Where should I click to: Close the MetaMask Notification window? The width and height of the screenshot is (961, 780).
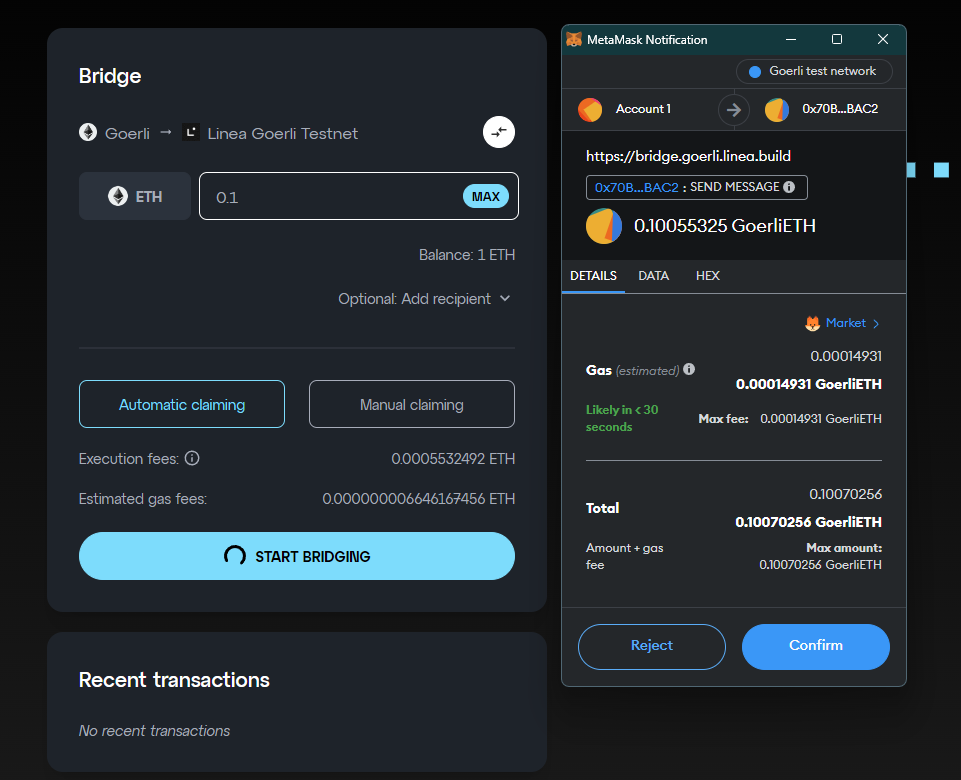click(883, 39)
